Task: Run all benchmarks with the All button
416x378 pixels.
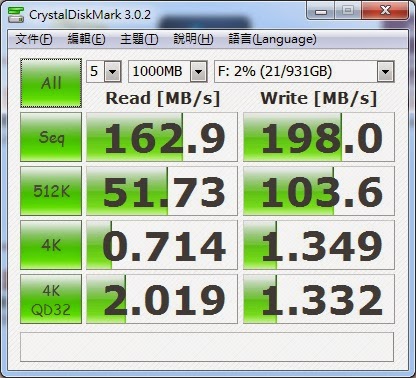Action: pyautogui.click(x=51, y=83)
